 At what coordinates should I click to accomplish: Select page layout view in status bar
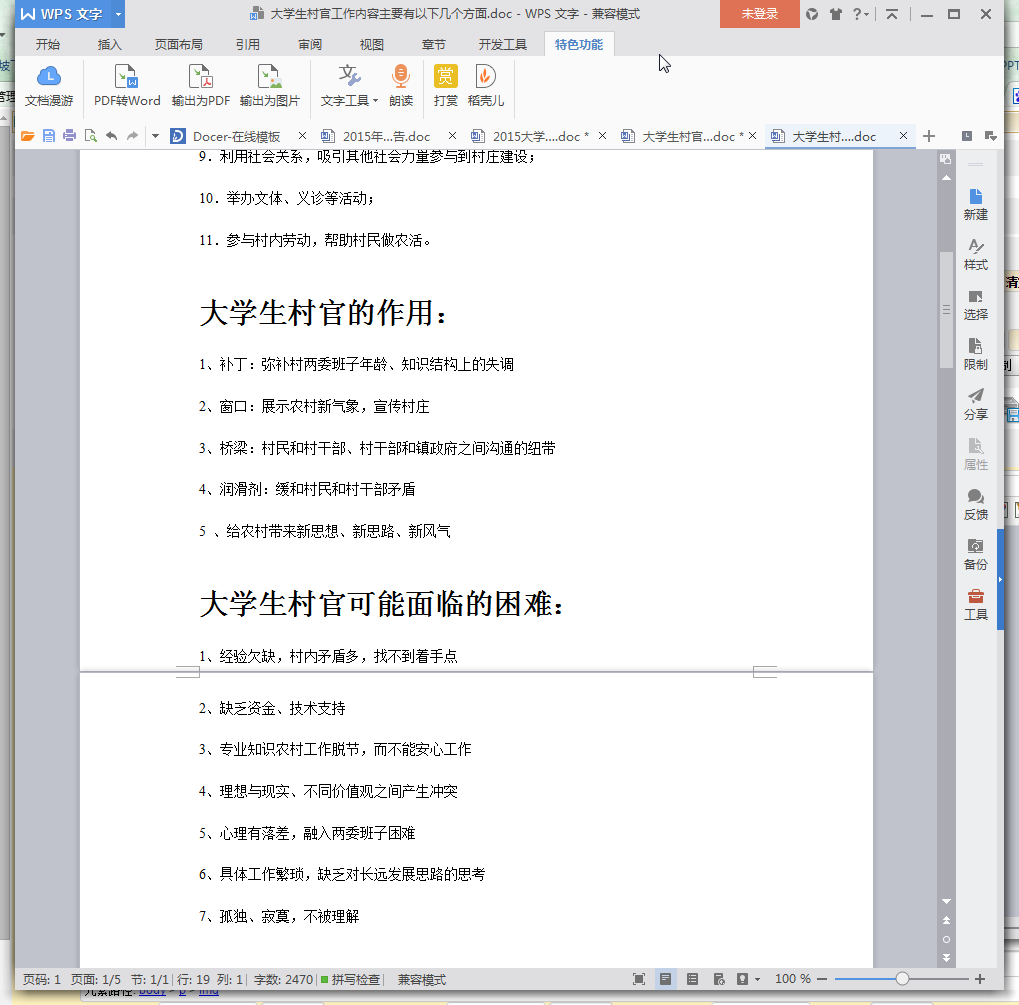665,979
